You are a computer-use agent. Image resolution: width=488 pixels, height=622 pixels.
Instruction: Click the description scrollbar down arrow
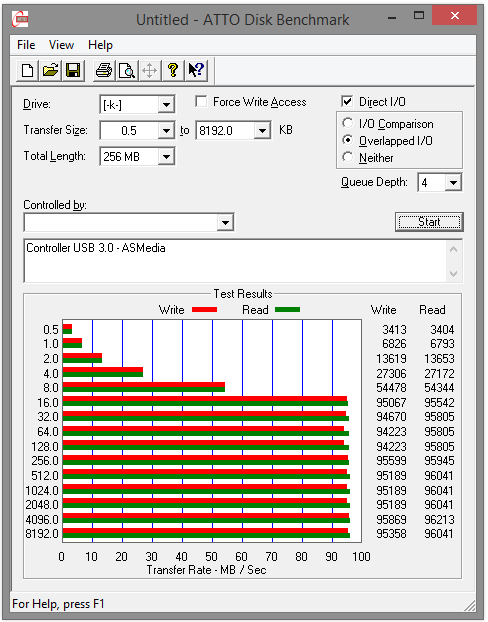click(454, 274)
